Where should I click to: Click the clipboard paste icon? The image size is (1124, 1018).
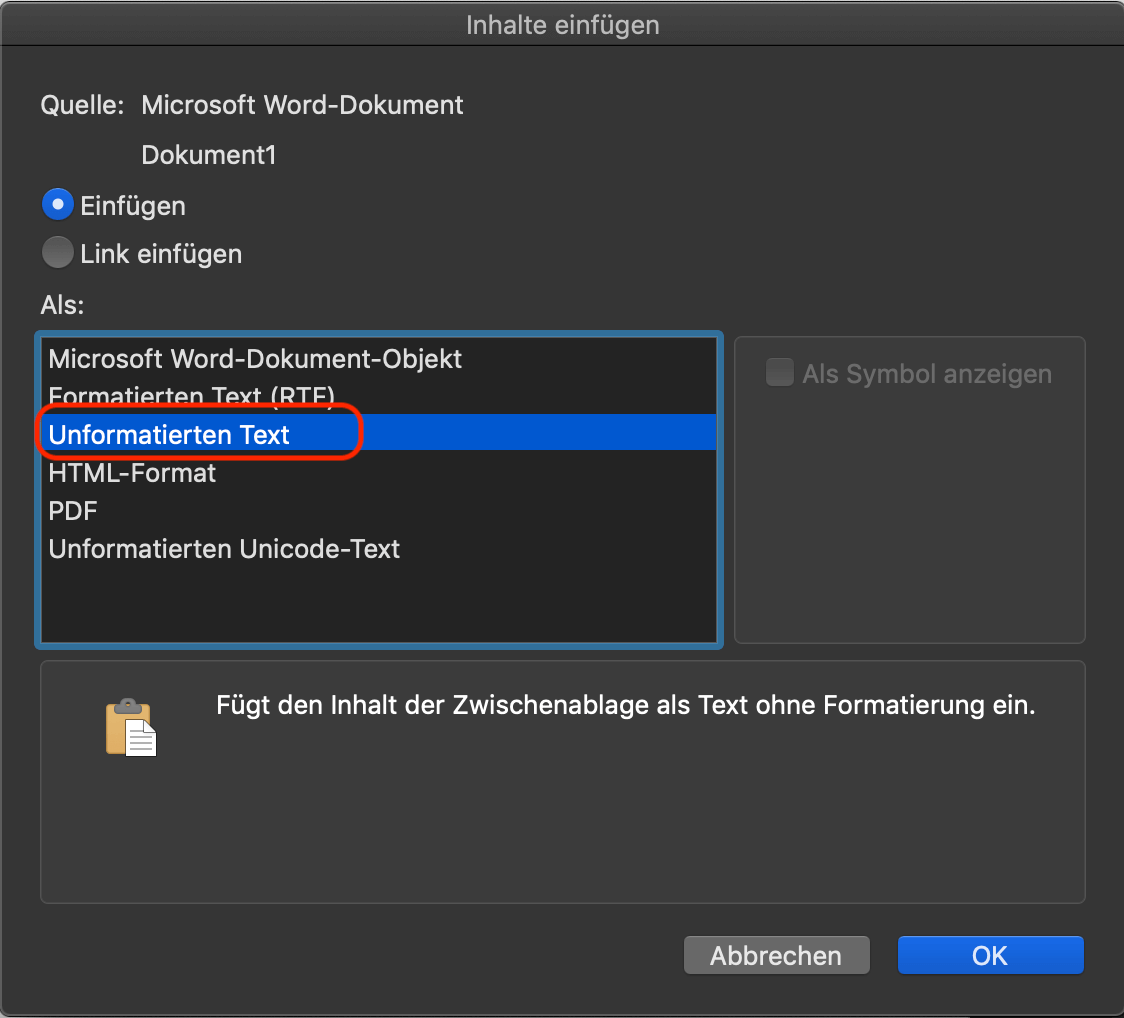[131, 727]
